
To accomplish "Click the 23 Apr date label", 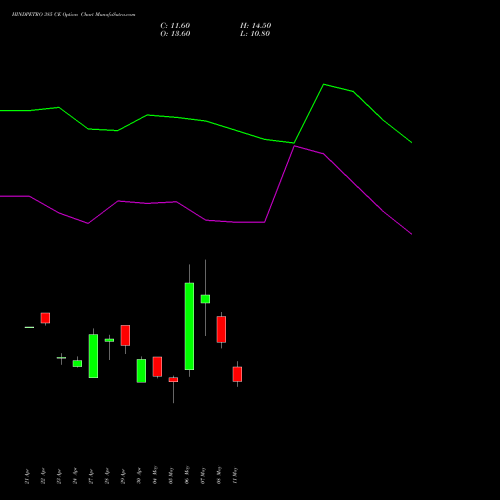I will 59,476.
